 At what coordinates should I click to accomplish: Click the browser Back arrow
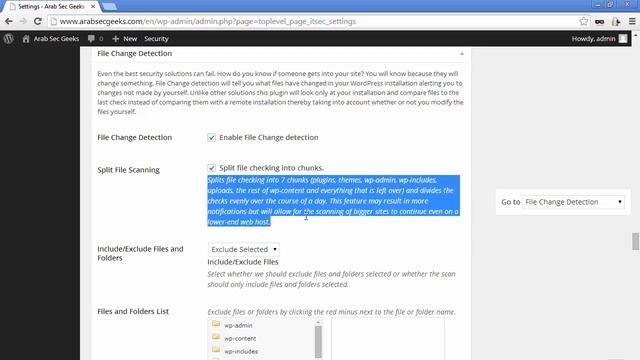tap(9, 21)
